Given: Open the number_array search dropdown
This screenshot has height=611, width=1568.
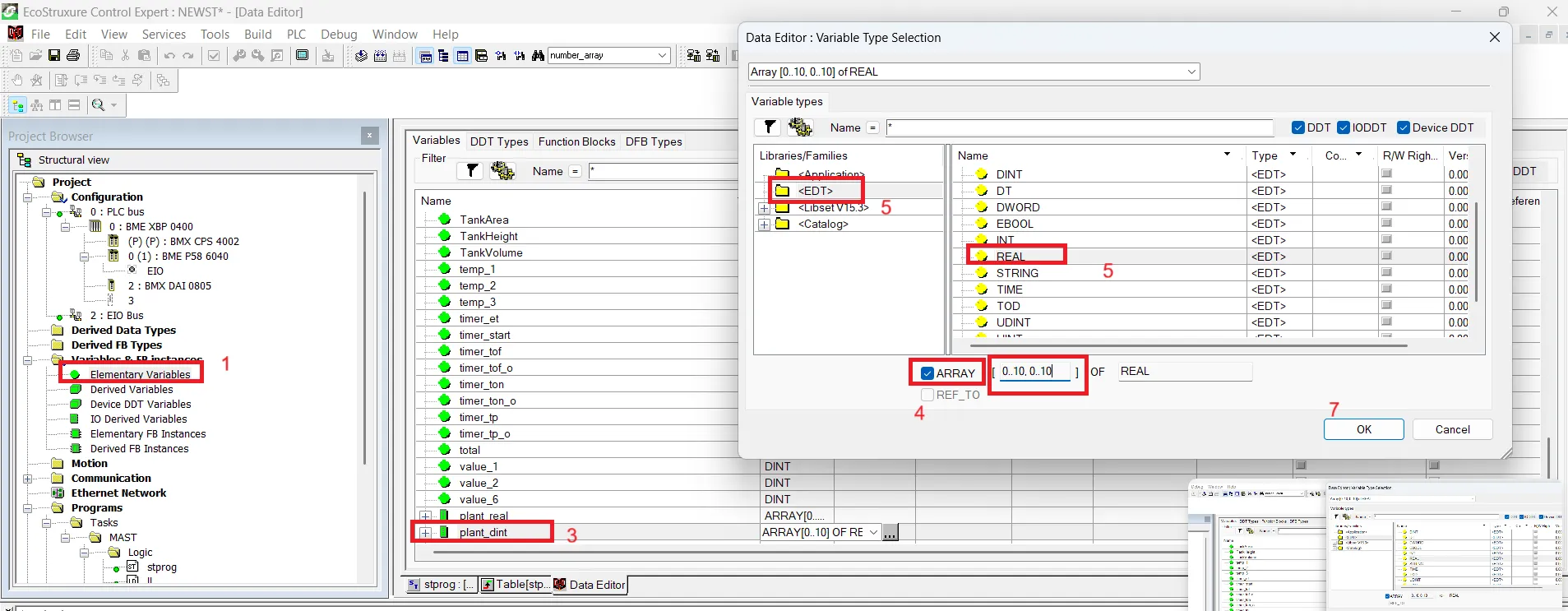Looking at the screenshot, I should point(663,55).
